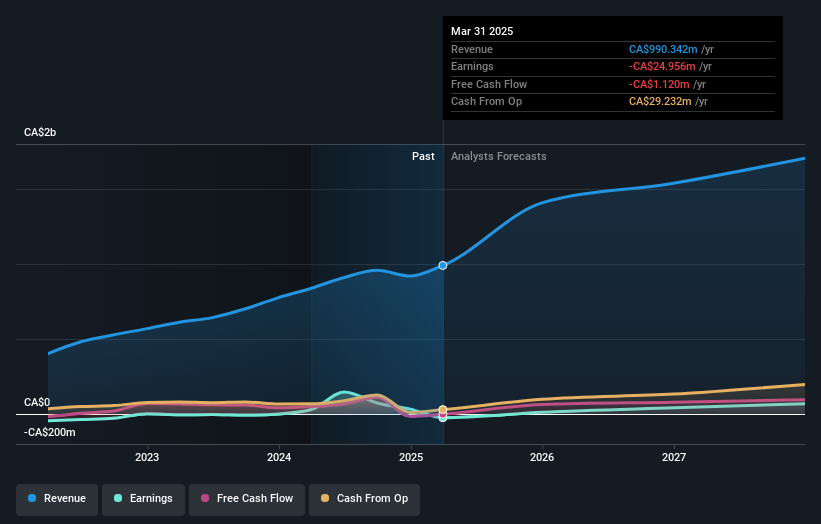Click the 2023 x-axis label
The height and width of the screenshot is (524, 821).
tap(147, 458)
